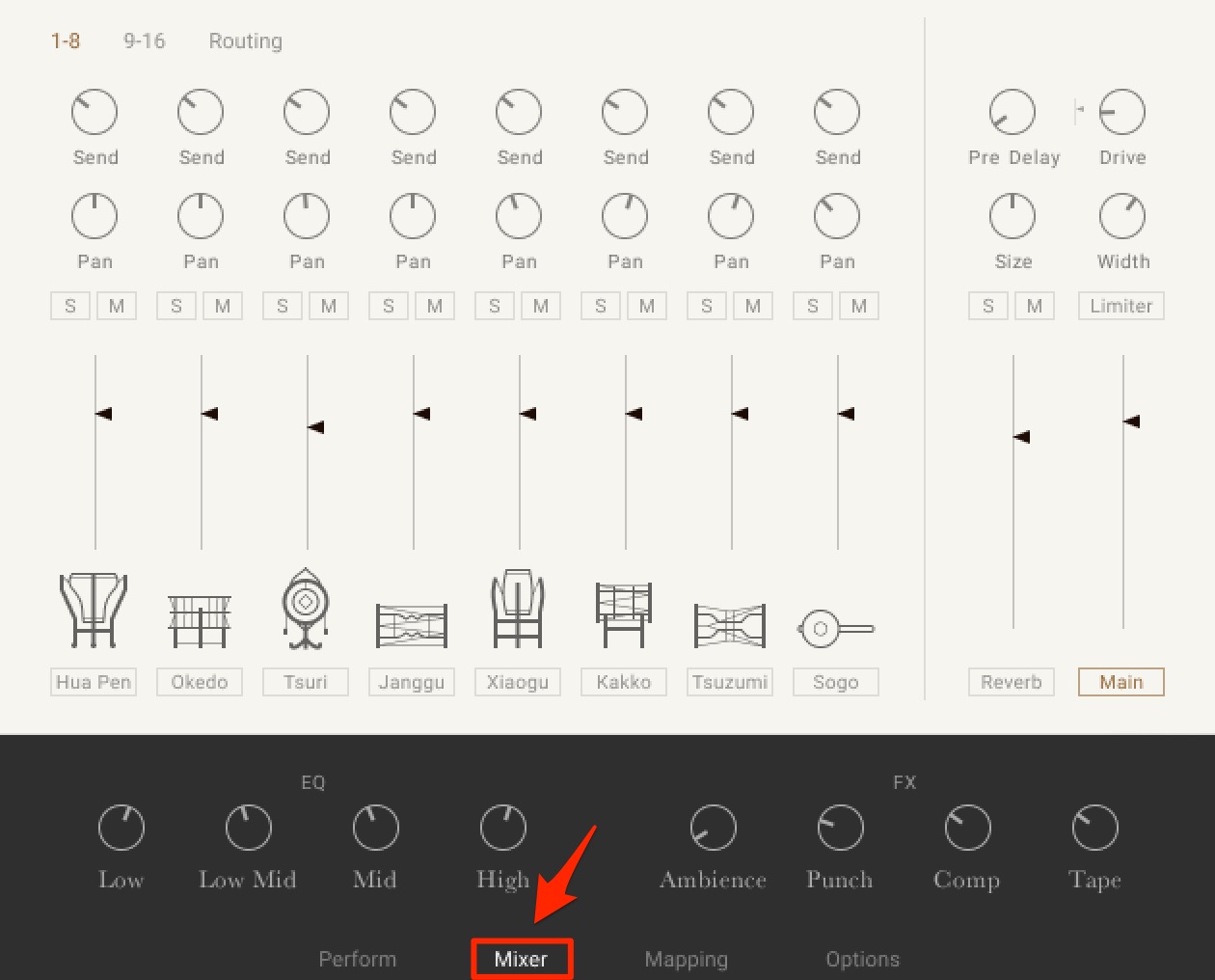This screenshot has height=980, width=1215.
Task: Adjust the Tsuzumi Pan knob
Action: 731,217
